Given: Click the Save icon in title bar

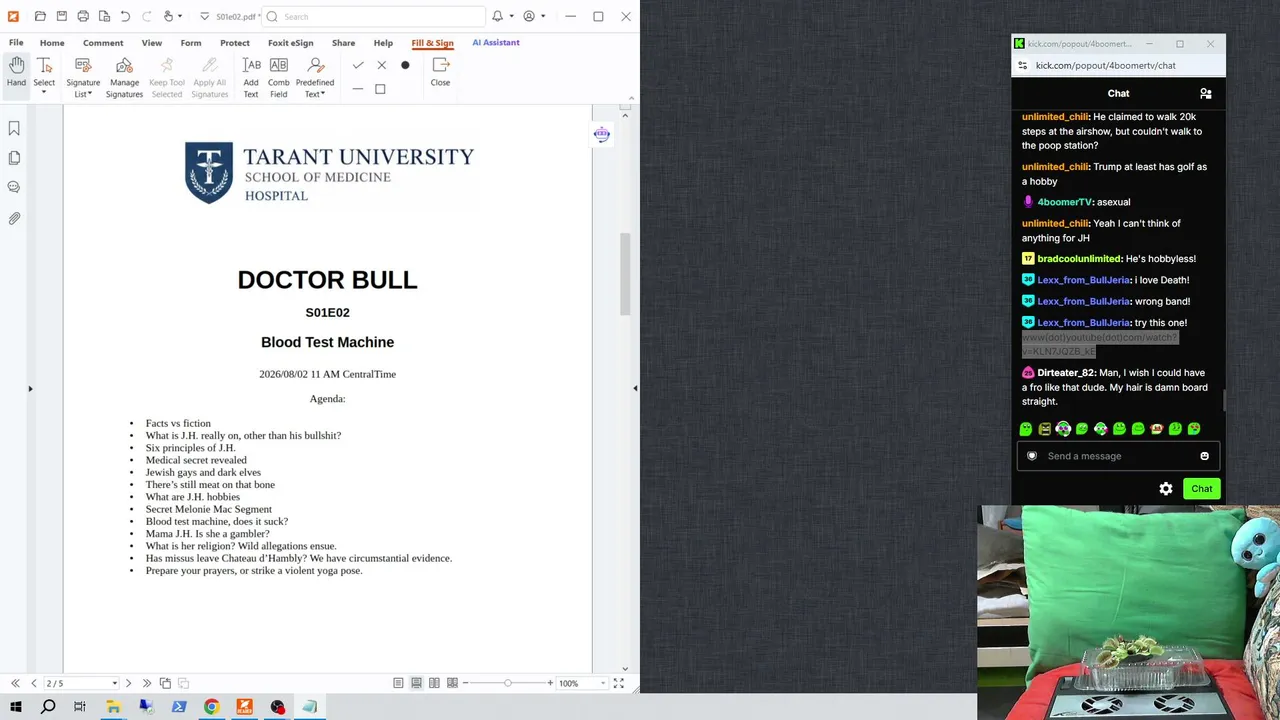Looking at the screenshot, I should click(x=61, y=16).
